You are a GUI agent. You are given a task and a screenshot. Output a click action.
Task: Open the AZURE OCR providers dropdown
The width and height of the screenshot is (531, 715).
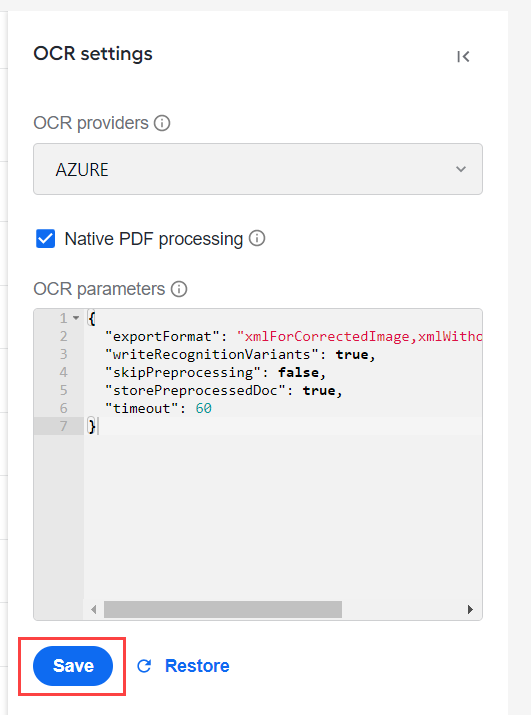258,169
